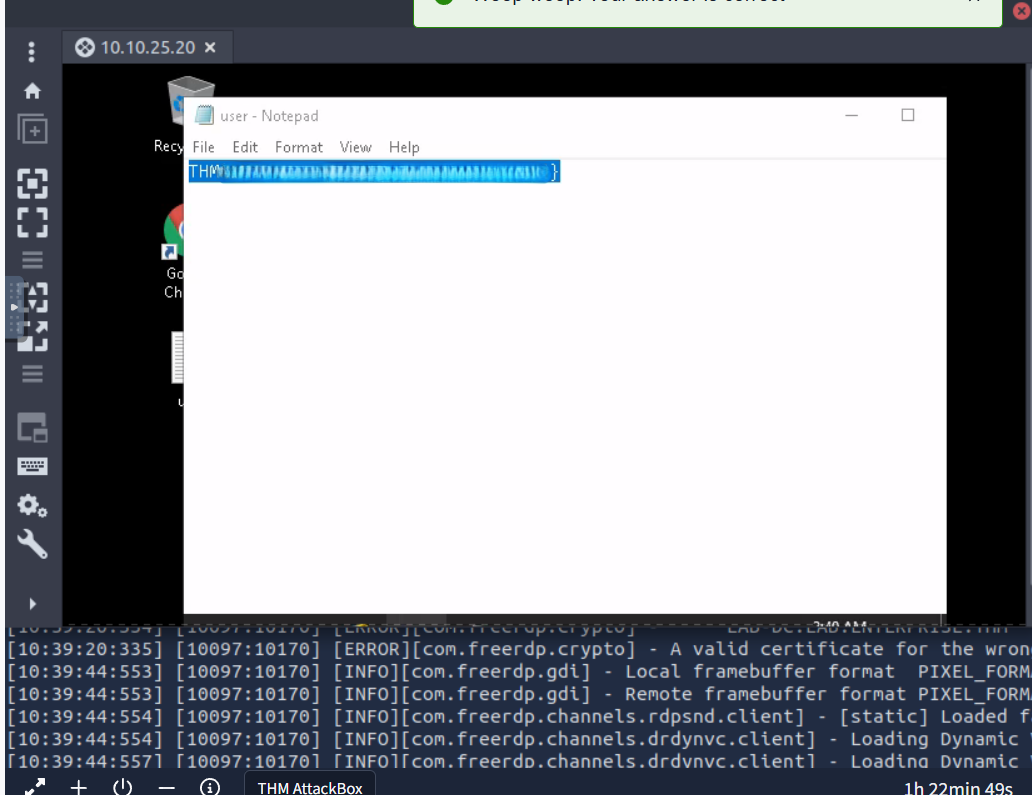The width and height of the screenshot is (1032, 795).
Task: Click the multi-monitor window icon in sidebar
Action: pyautogui.click(x=32, y=429)
